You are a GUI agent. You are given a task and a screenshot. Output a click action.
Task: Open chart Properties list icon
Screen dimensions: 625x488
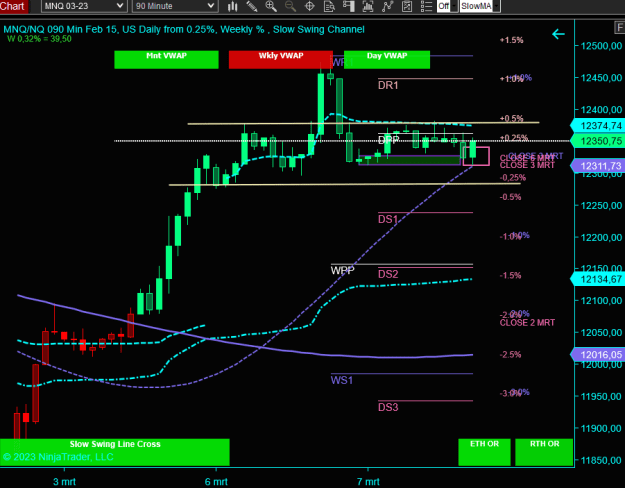(426, 6)
